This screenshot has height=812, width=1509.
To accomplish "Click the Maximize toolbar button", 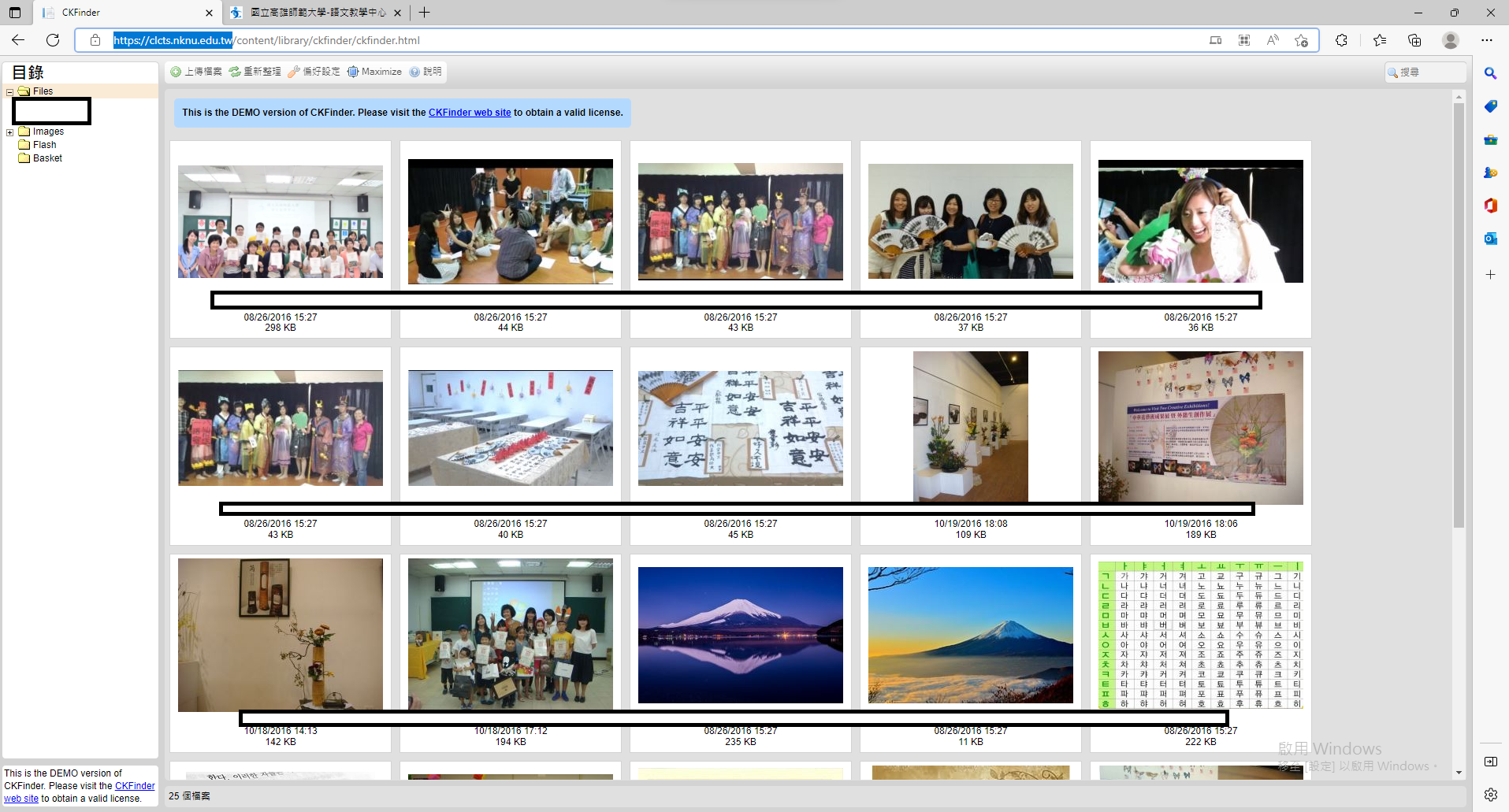I will tap(374, 72).
